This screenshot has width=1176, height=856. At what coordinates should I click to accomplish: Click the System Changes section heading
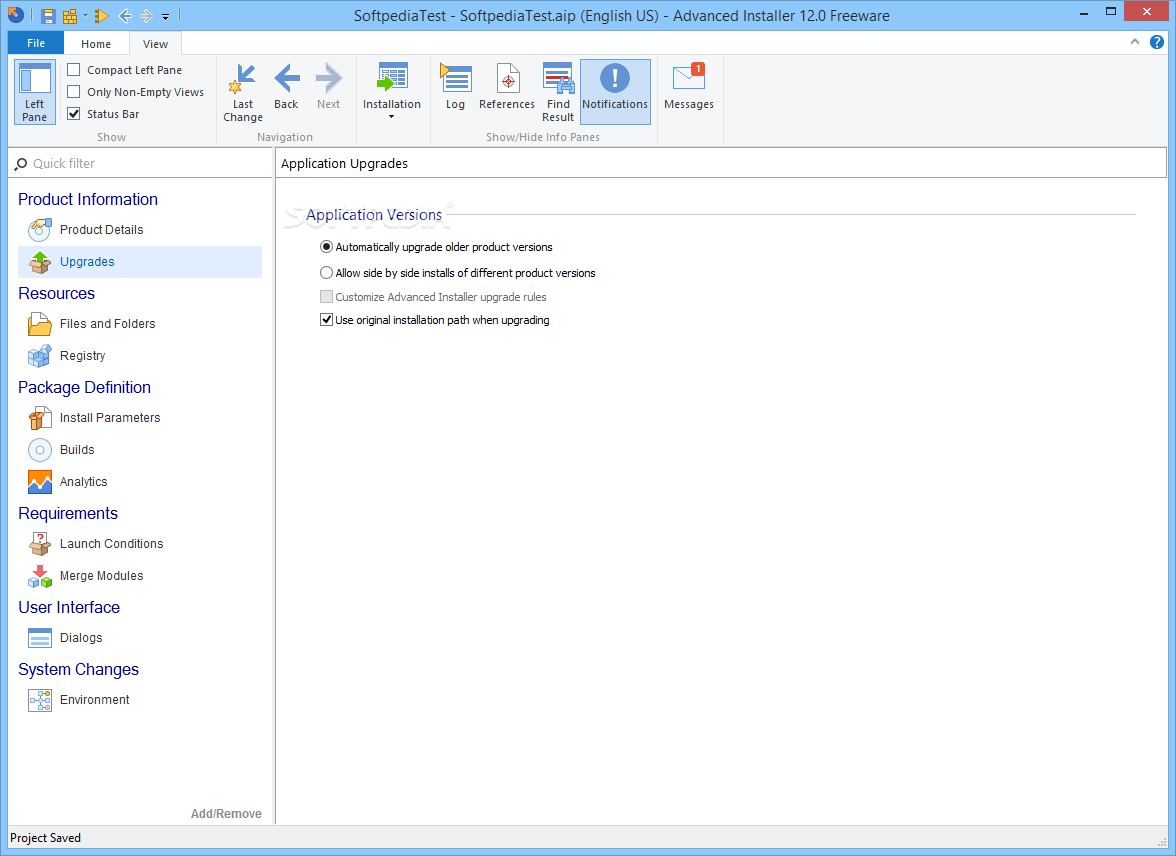(78, 669)
